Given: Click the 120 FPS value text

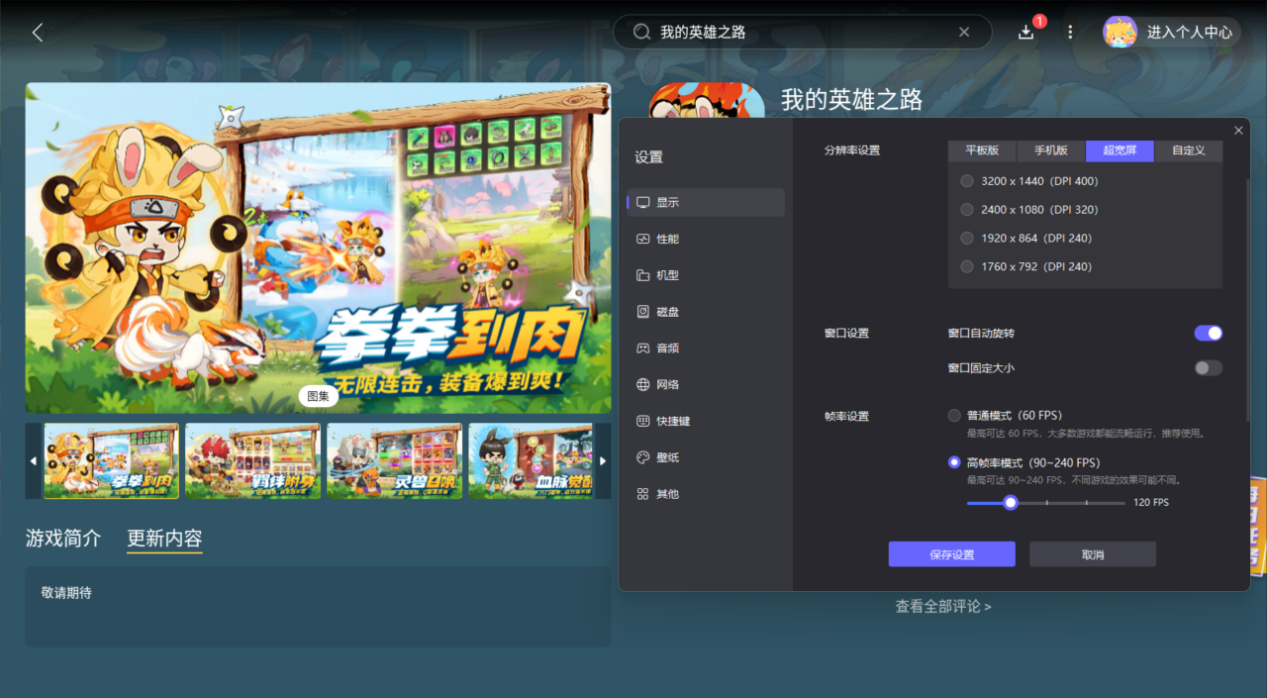Looking at the screenshot, I should [x=1151, y=502].
